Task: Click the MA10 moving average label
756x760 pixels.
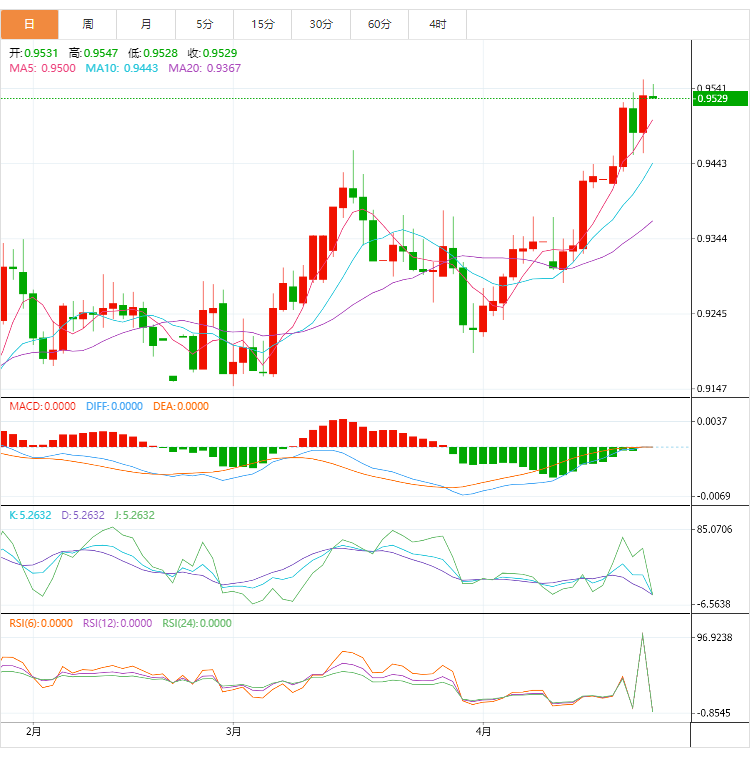Action: coord(121,68)
